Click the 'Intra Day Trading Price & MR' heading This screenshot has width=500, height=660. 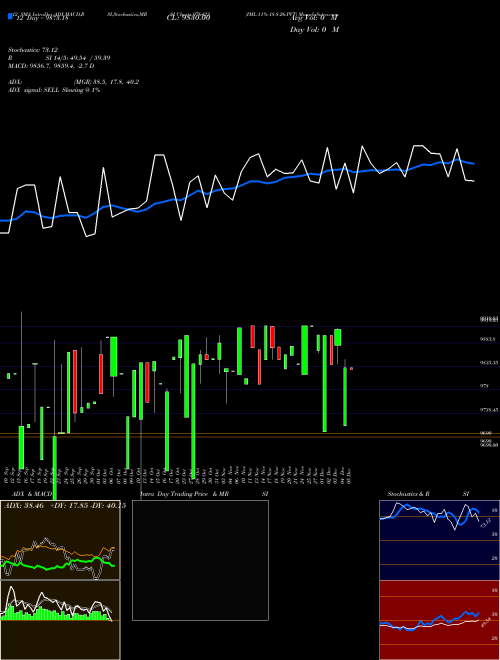pos(184,494)
